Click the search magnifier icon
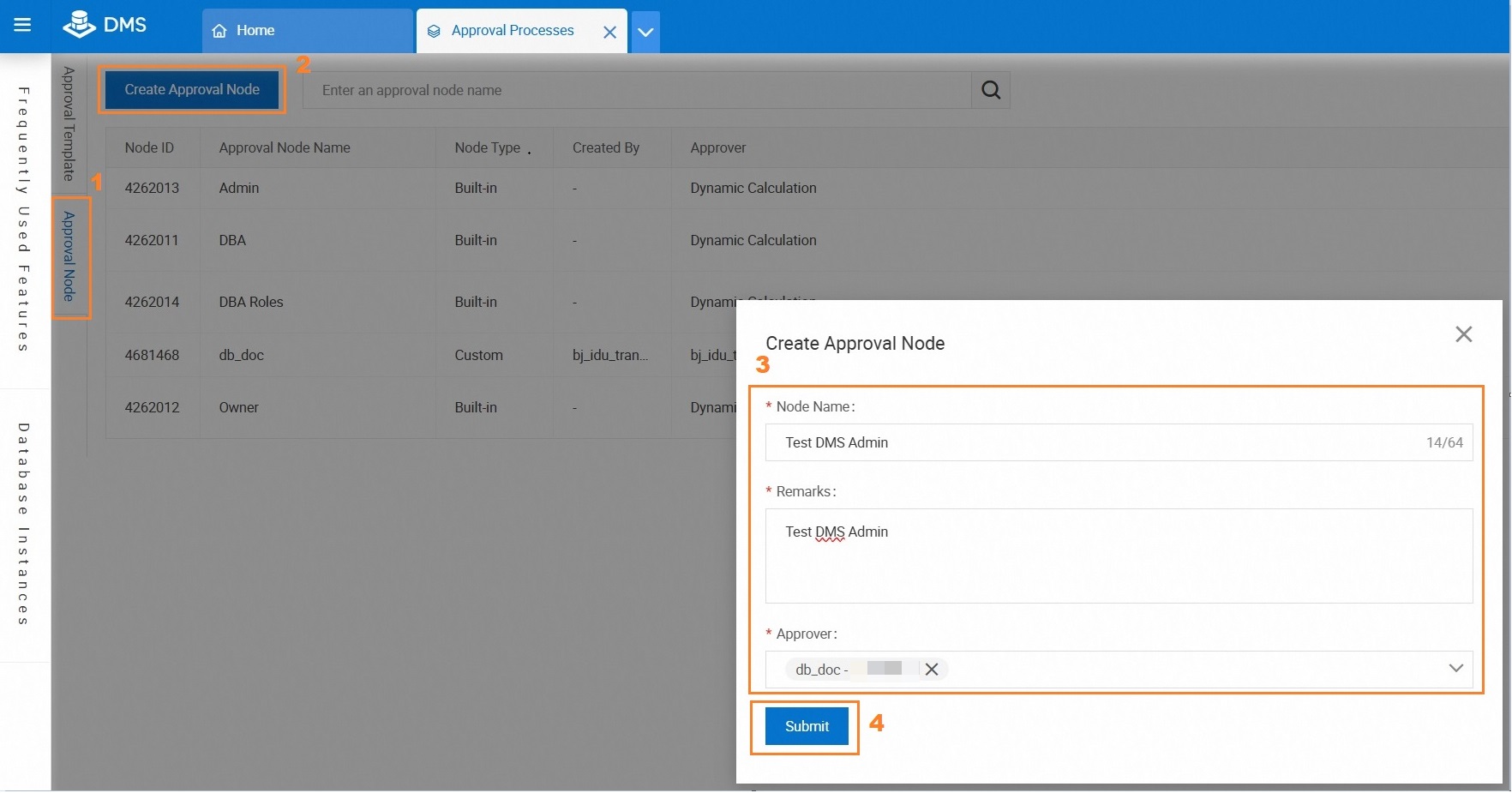The image size is (1512, 793). [991, 90]
